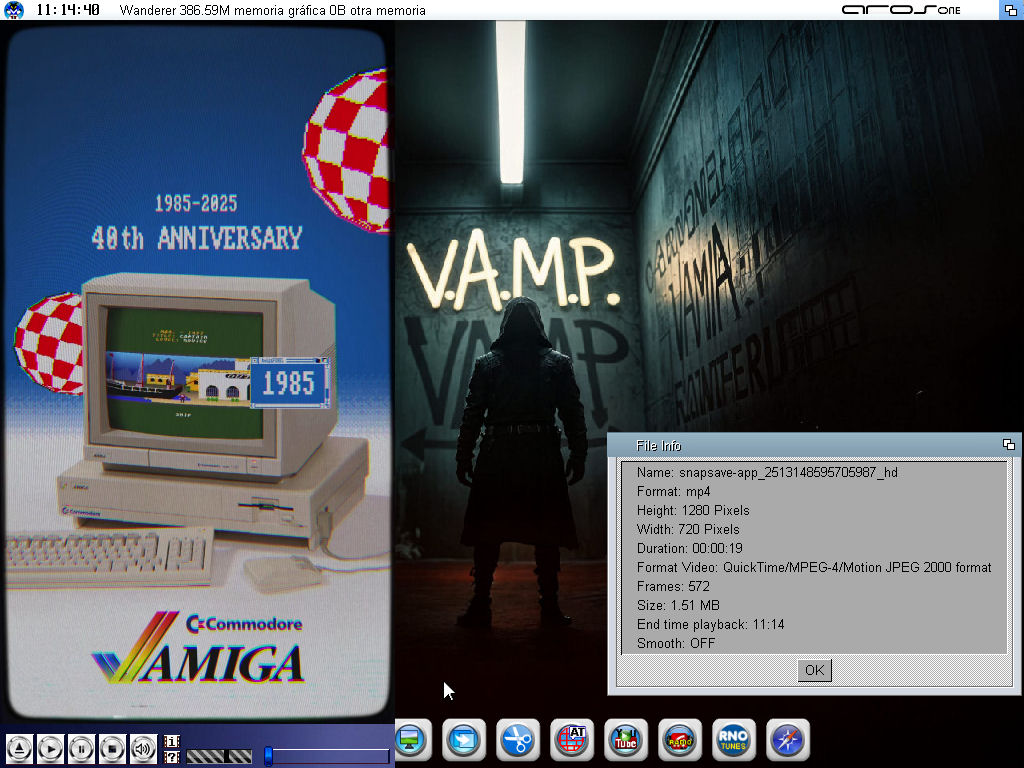
Task: Click the Amiga anniversary video frame
Action: pos(197,372)
